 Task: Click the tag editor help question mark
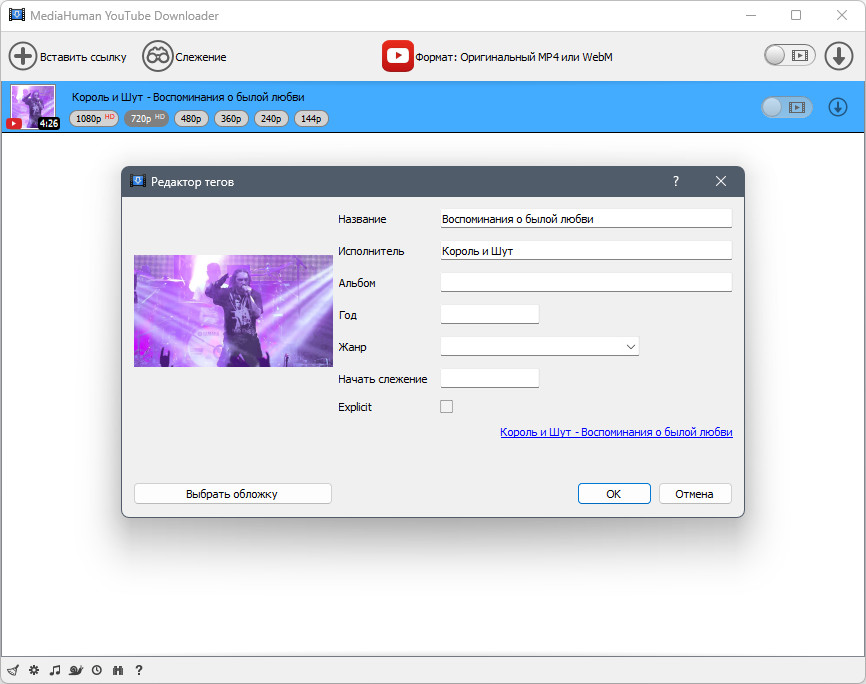point(675,181)
